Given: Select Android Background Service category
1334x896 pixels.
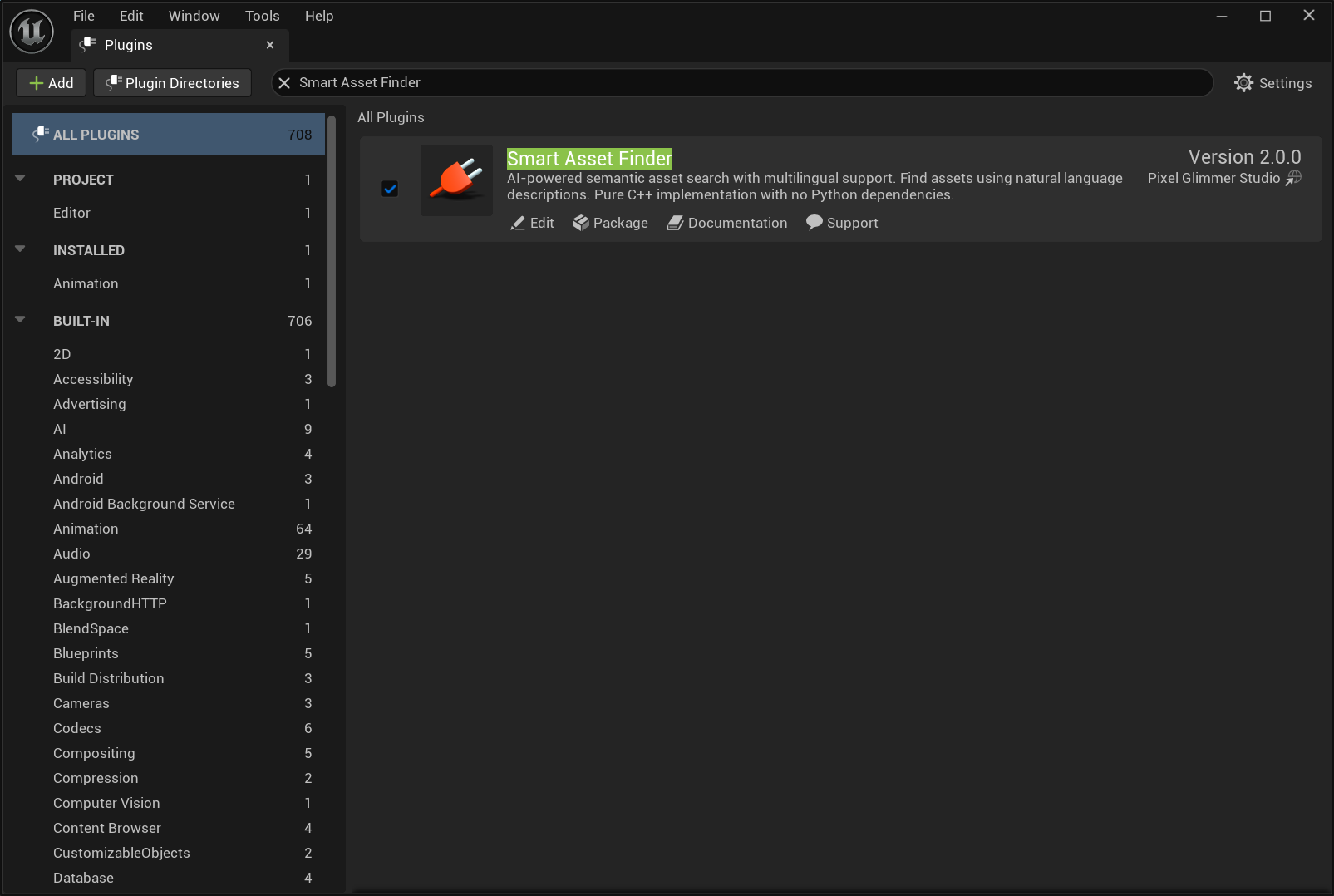Looking at the screenshot, I should (x=168, y=504).
